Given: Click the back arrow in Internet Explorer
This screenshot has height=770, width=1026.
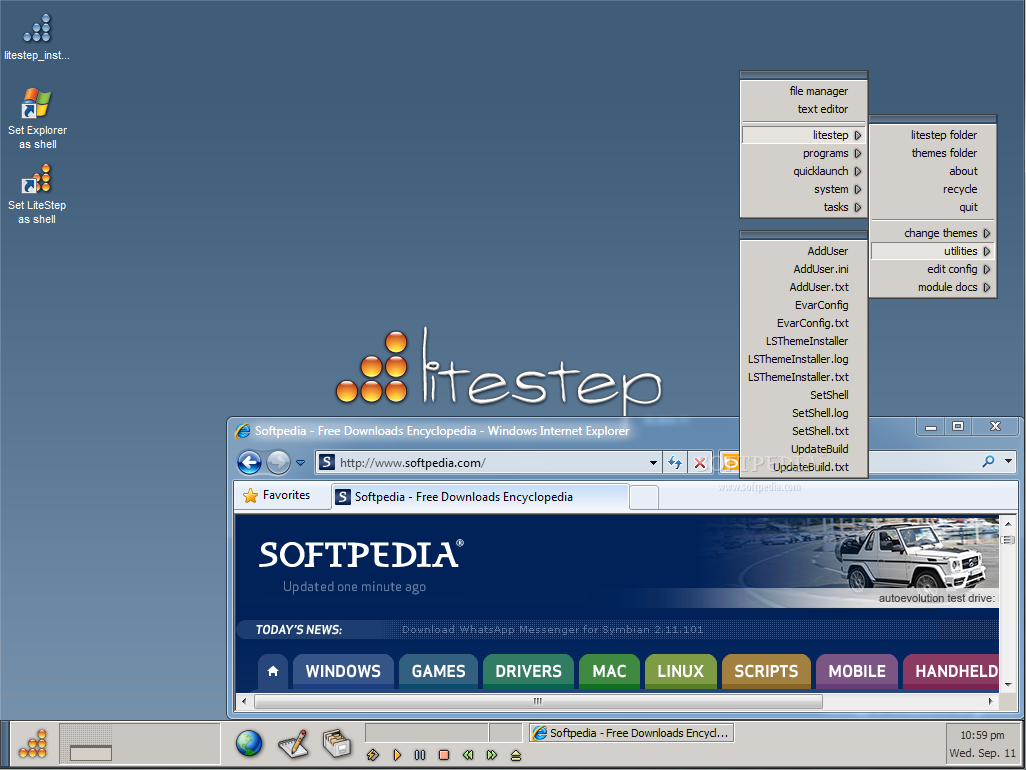Looking at the screenshot, I should (249, 463).
